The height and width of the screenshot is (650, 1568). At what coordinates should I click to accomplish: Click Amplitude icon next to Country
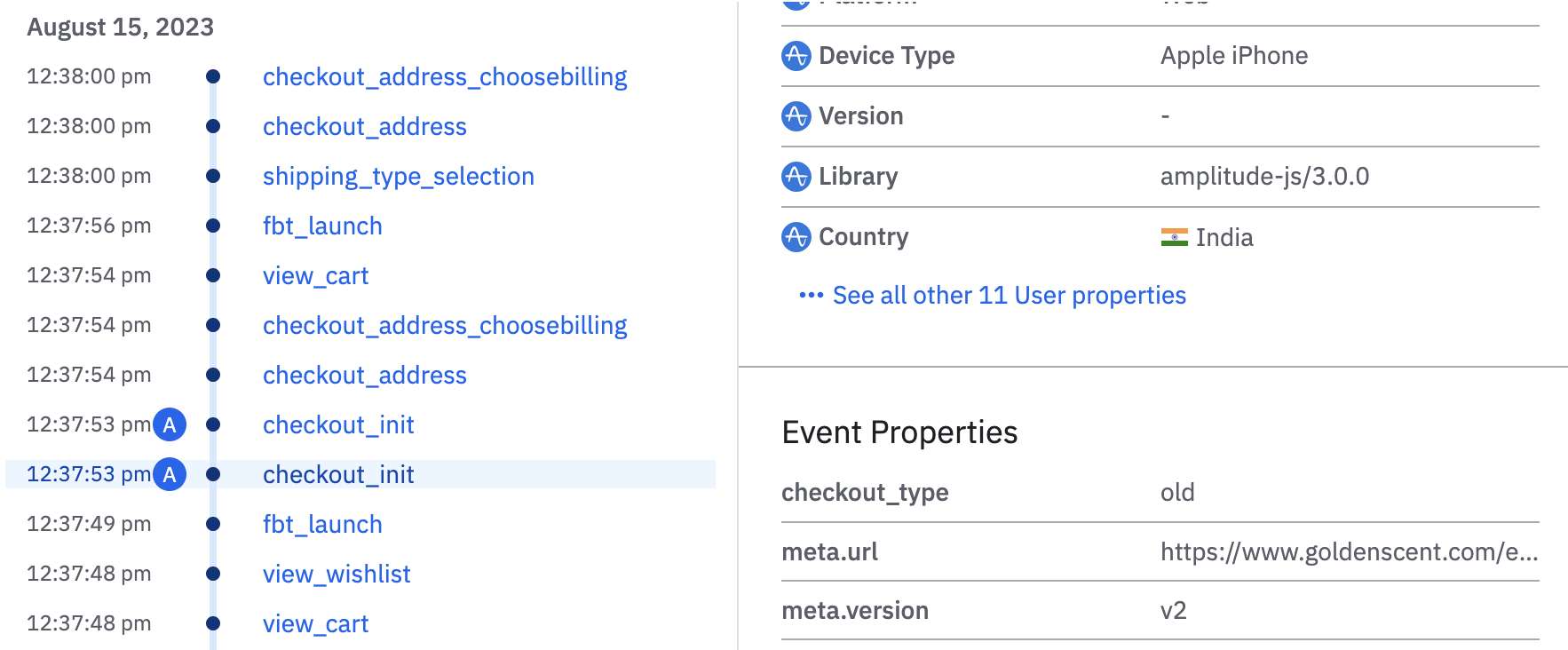(796, 237)
